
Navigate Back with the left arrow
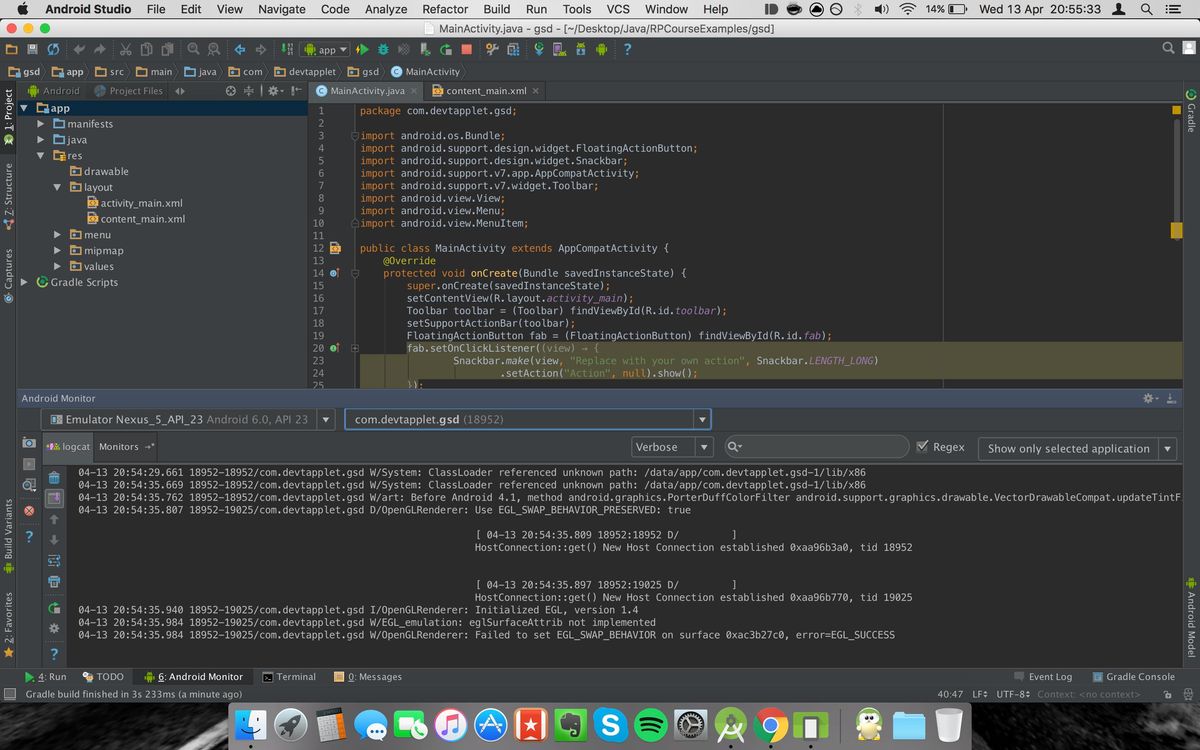[x=241, y=49]
